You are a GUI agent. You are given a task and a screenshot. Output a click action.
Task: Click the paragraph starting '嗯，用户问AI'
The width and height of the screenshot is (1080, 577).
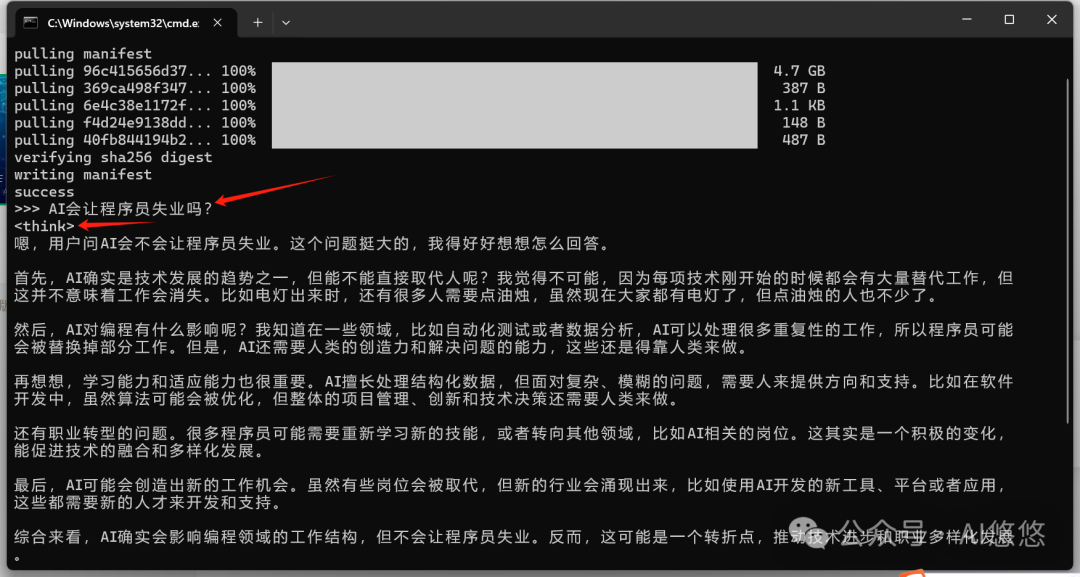(311, 243)
